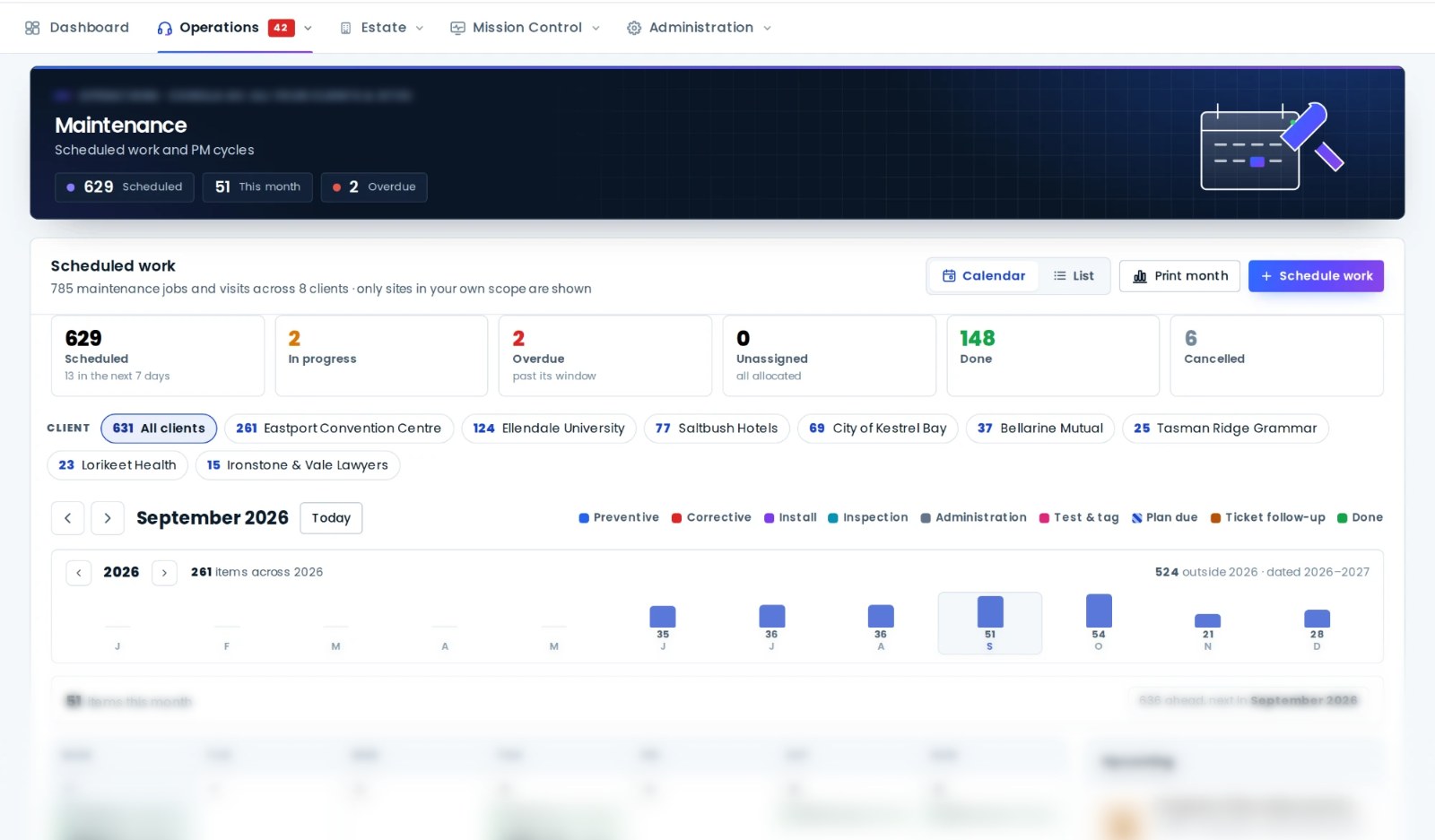Go to the previous month arrow

pos(68,518)
